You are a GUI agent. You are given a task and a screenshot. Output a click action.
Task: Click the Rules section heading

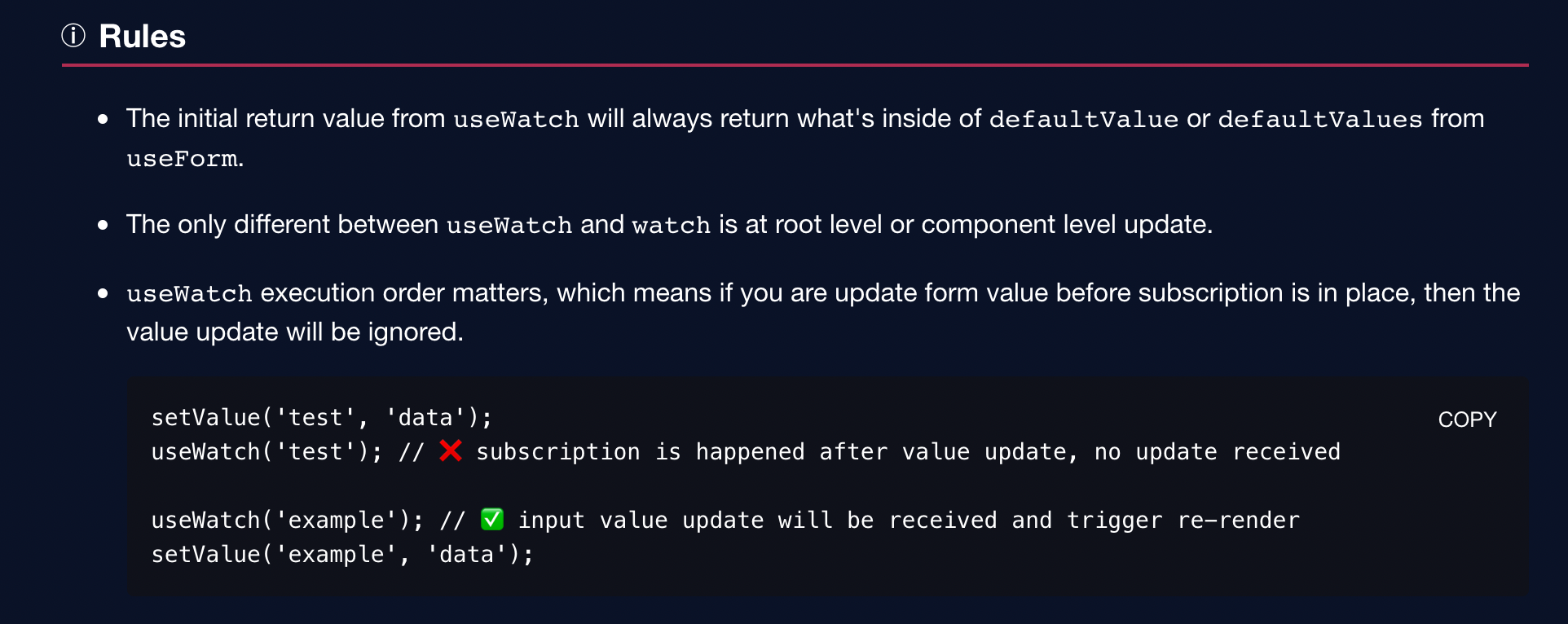coord(142,36)
